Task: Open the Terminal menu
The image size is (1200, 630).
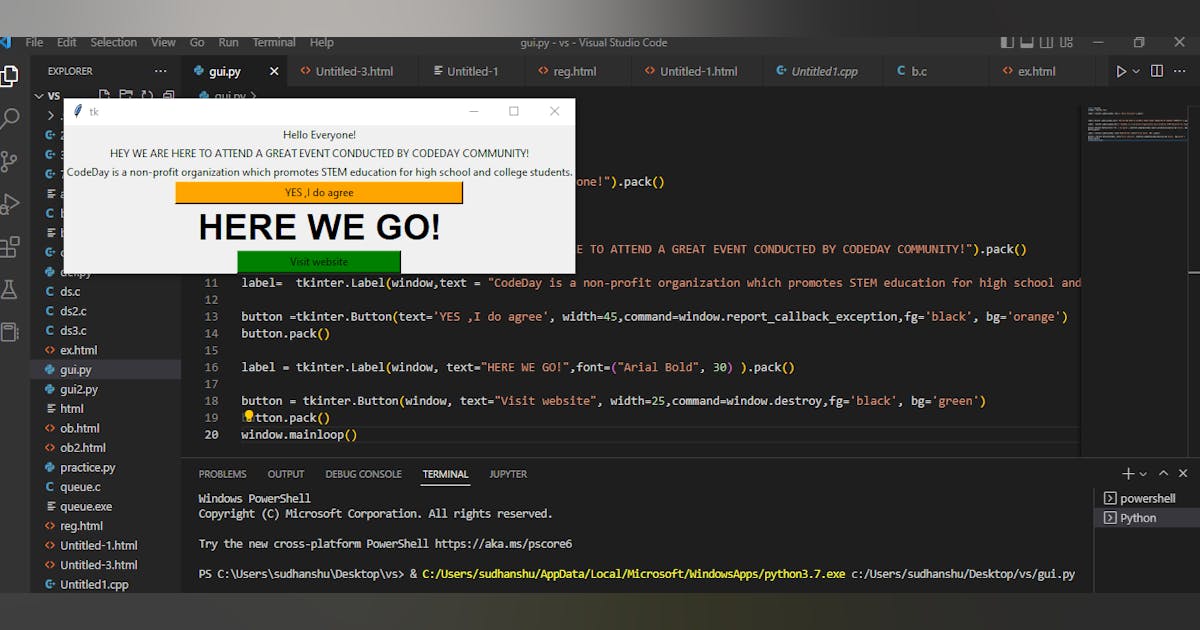Action: click(273, 43)
